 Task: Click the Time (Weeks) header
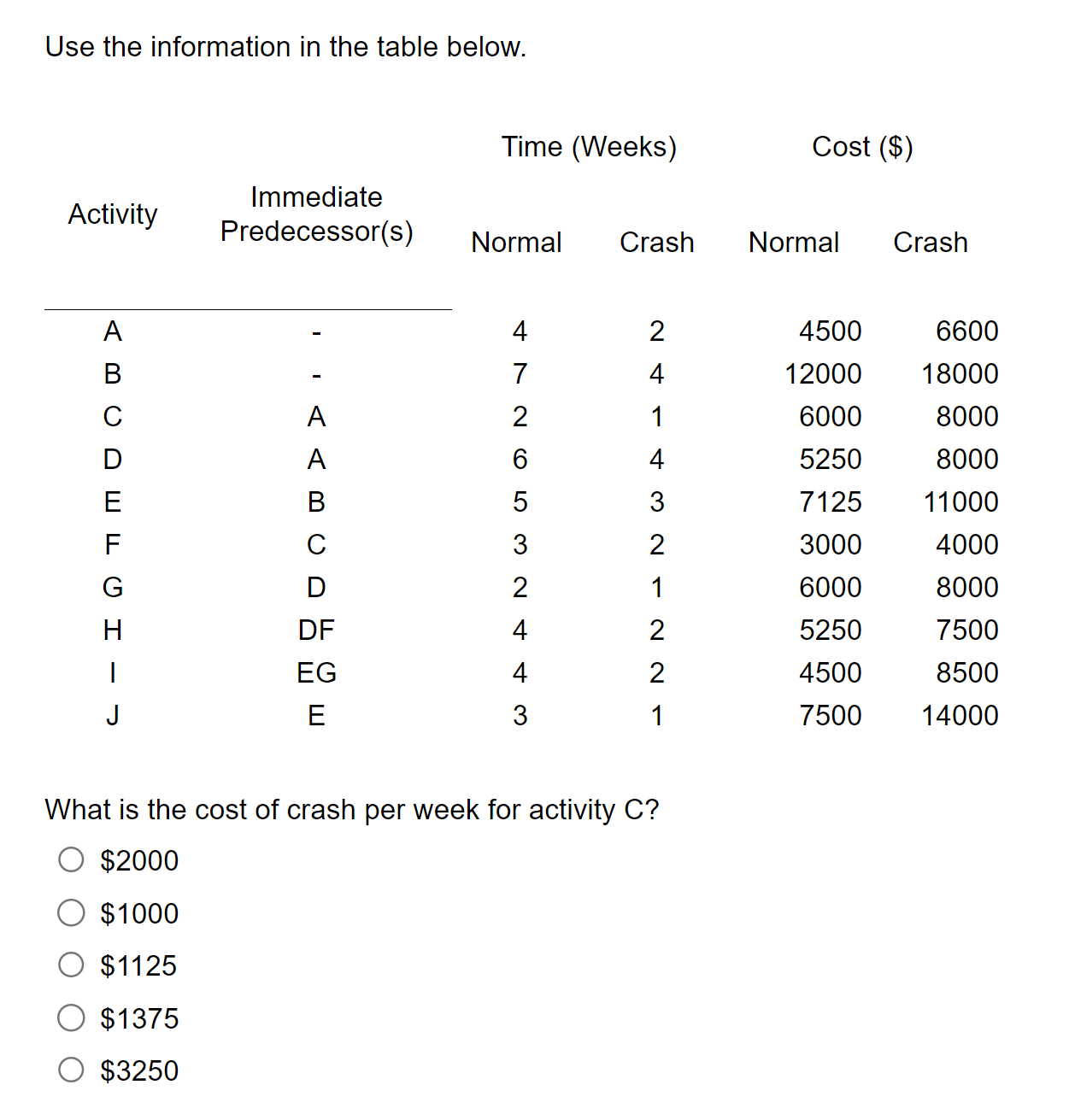pos(588,146)
